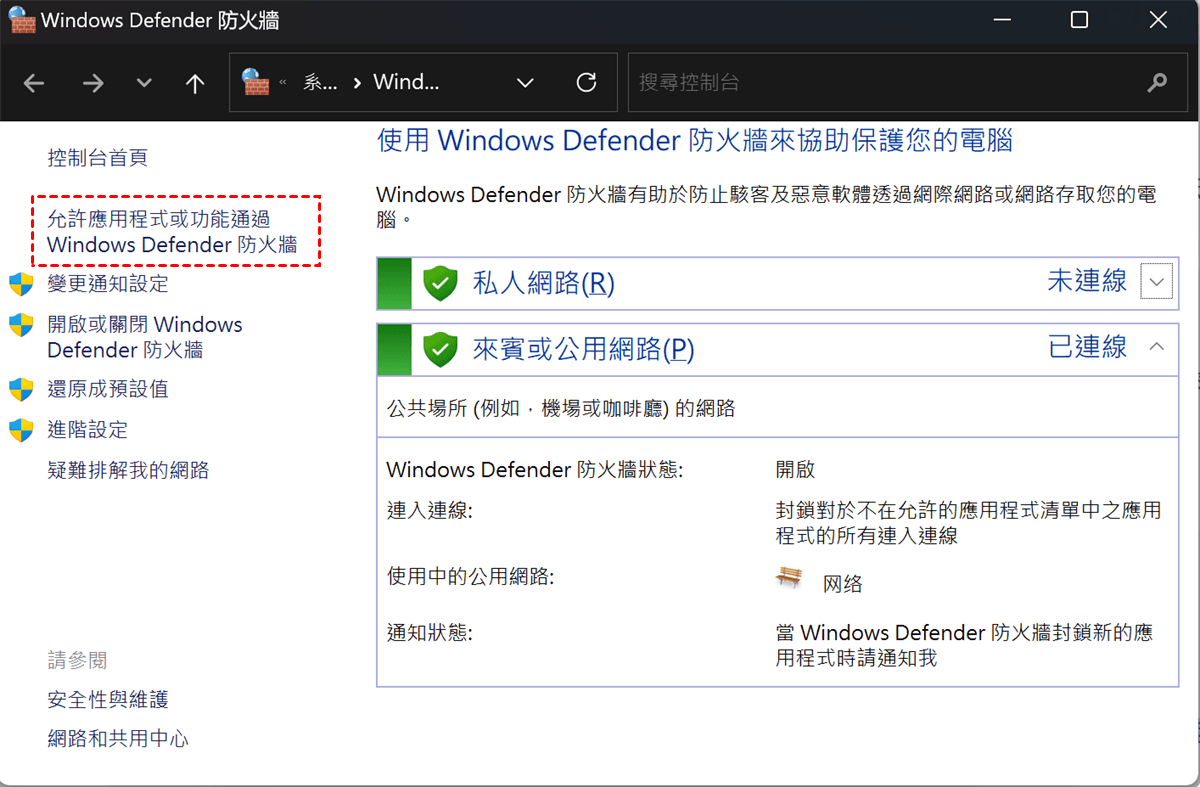
Task: Click the 開啟 firewall status value
Action: 796,470
